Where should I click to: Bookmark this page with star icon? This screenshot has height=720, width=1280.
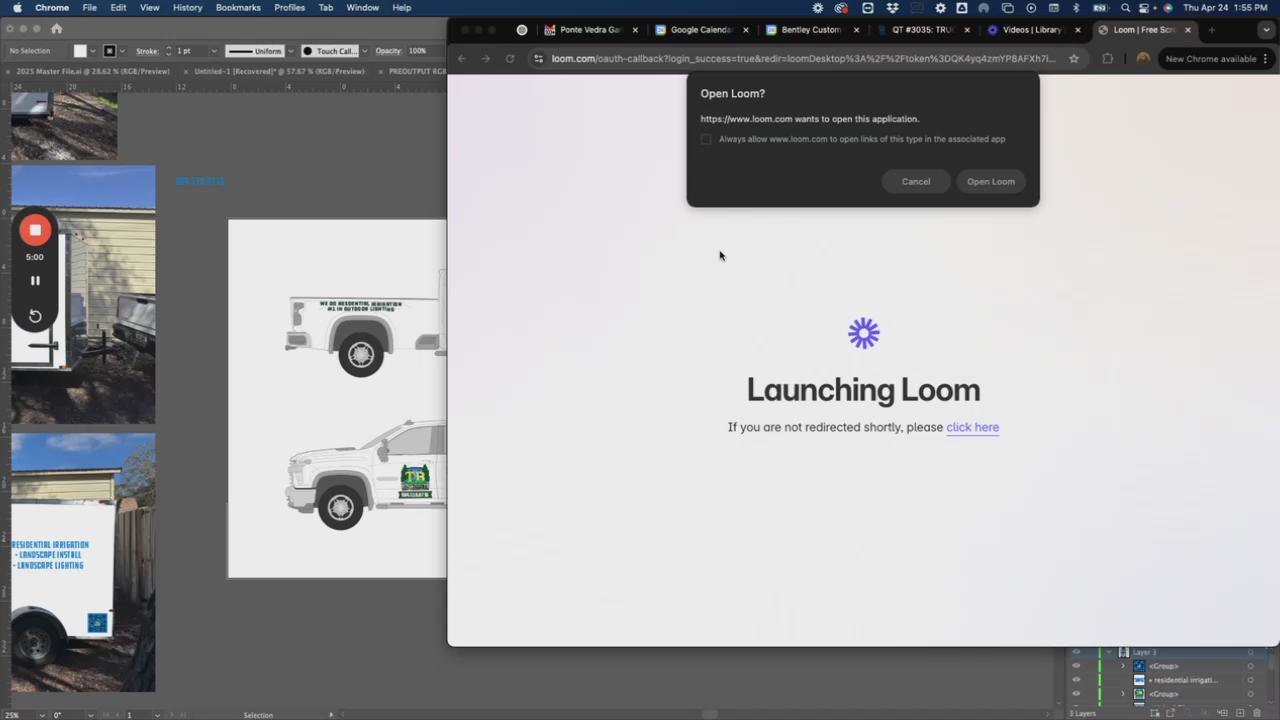1074,59
